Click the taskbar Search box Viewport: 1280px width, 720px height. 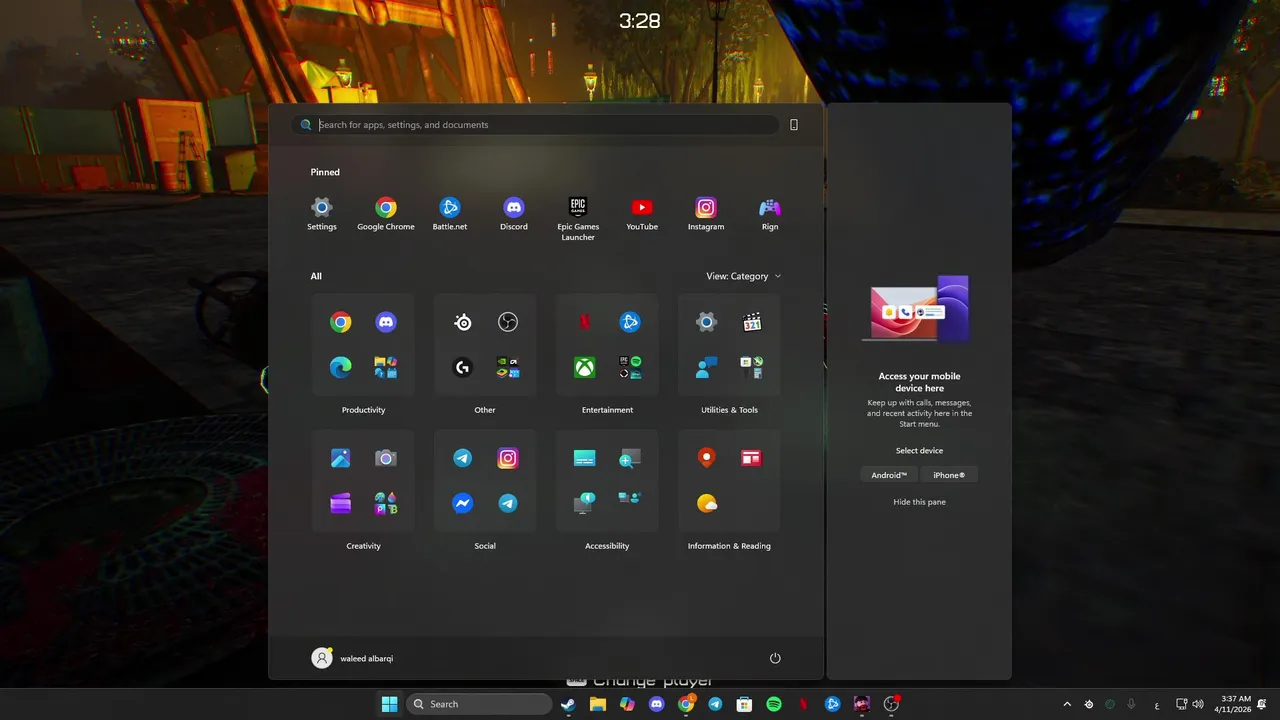(x=480, y=704)
